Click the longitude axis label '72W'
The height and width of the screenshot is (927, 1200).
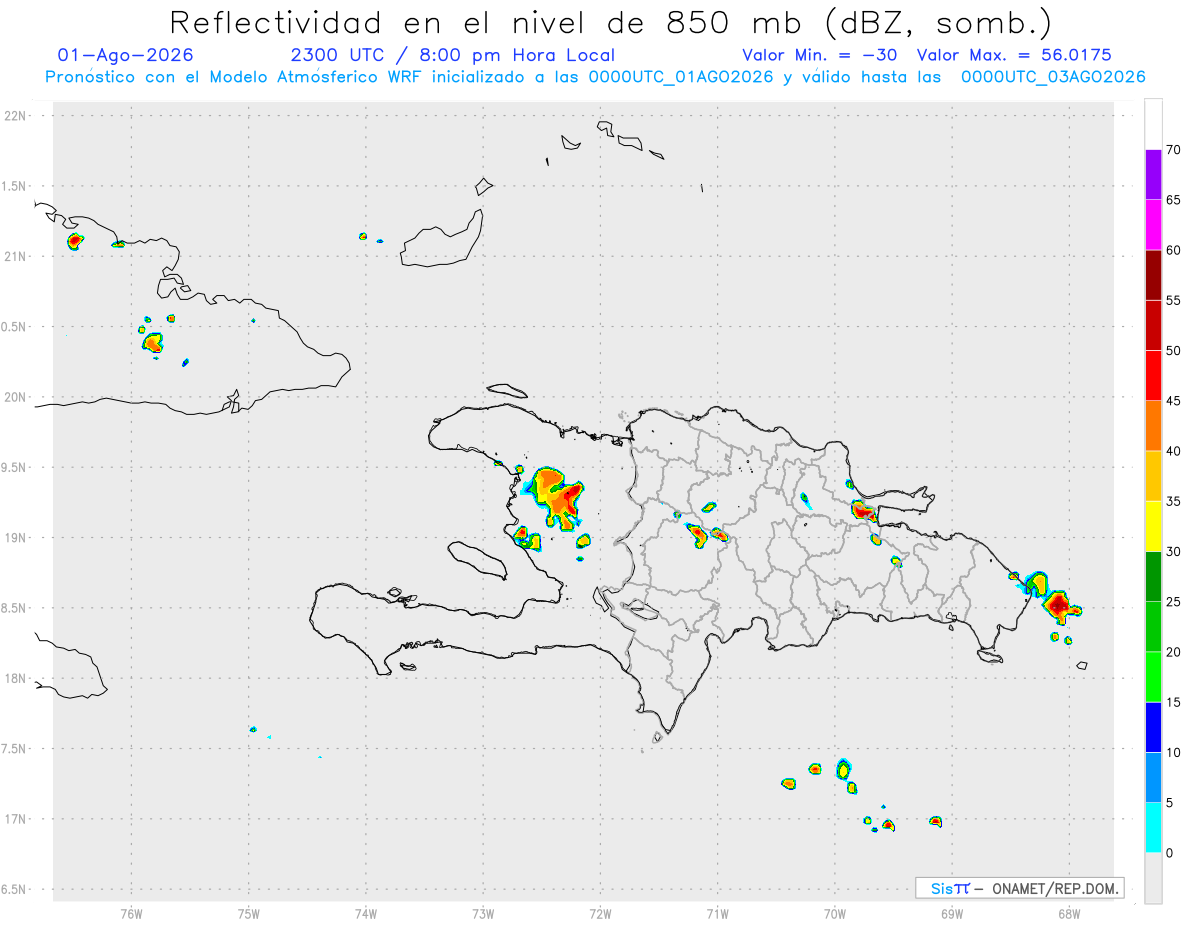click(x=600, y=913)
